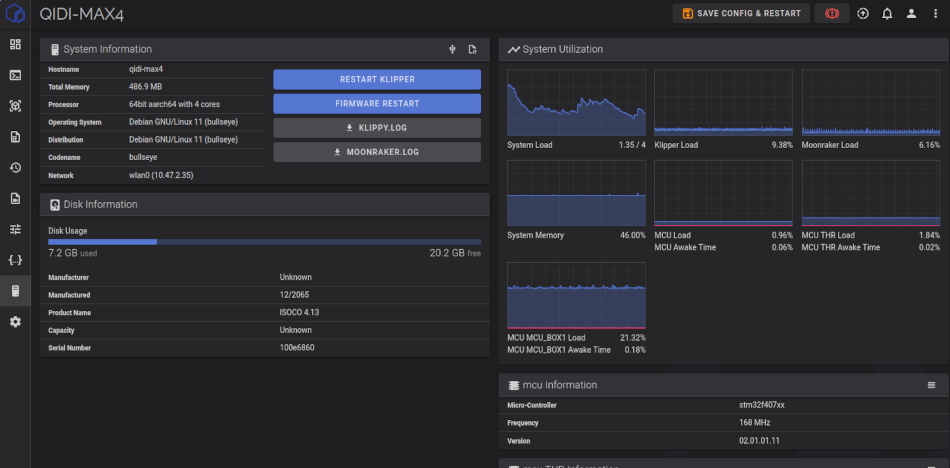Expand the mcu Information hamburger menu
The height and width of the screenshot is (468, 950).
931,385
